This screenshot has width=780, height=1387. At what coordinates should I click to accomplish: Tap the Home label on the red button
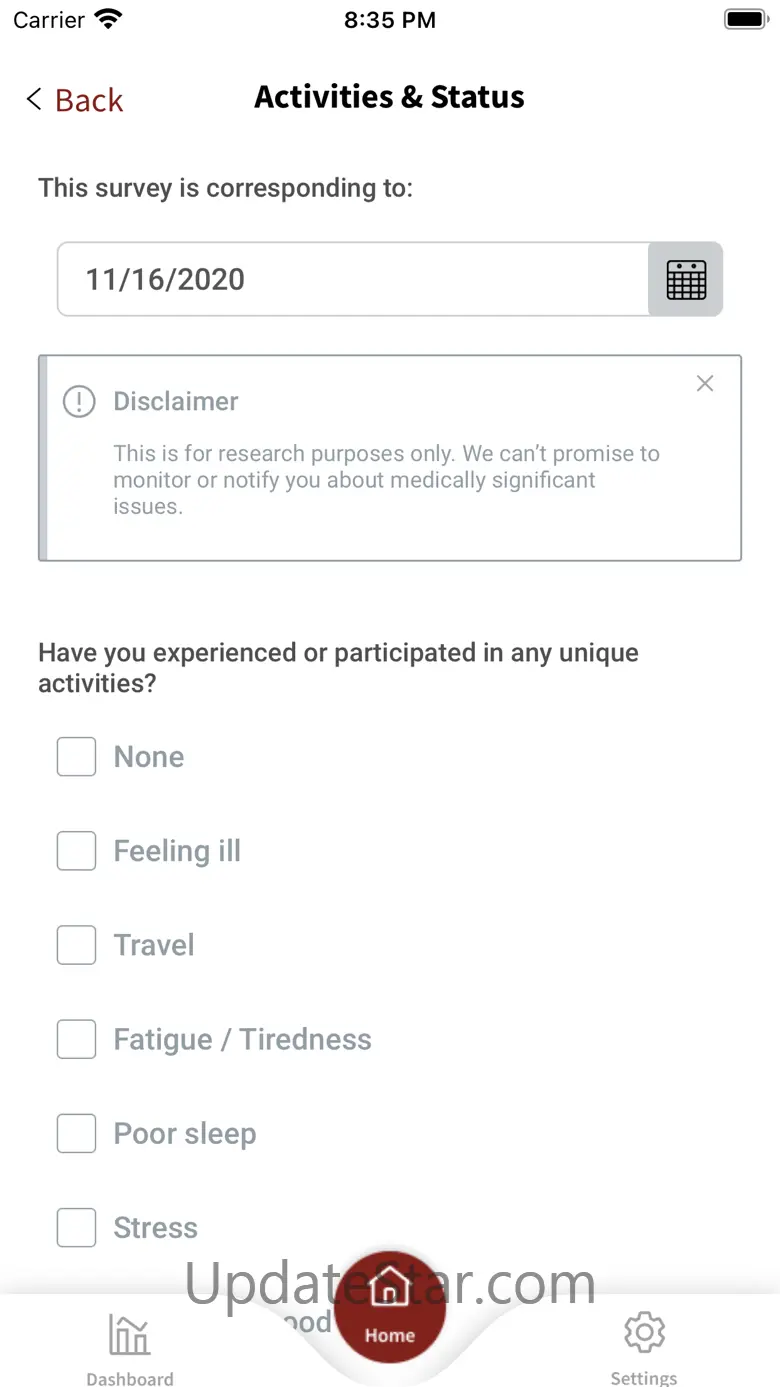(x=390, y=1335)
